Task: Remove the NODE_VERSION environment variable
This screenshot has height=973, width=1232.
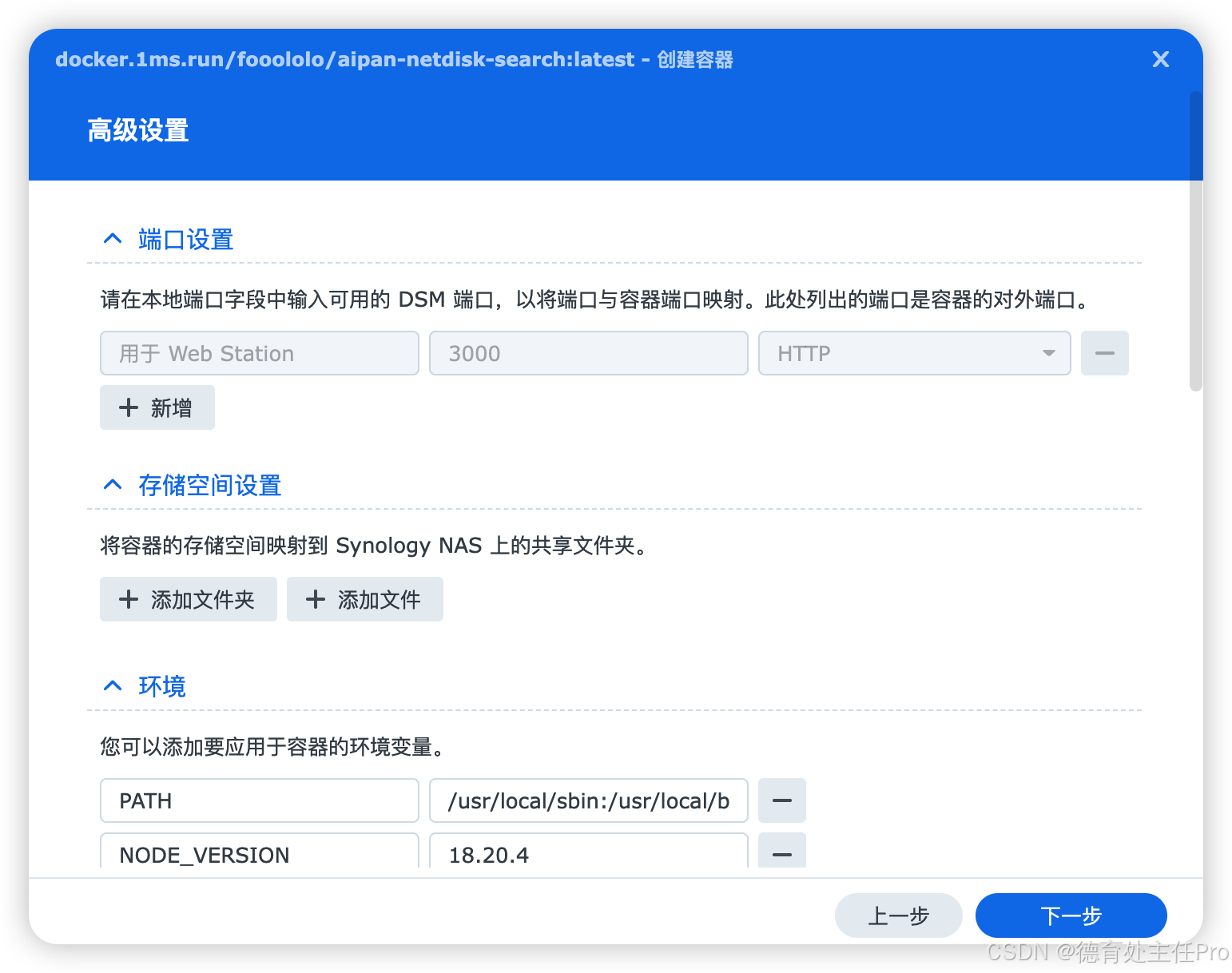Action: click(x=782, y=852)
